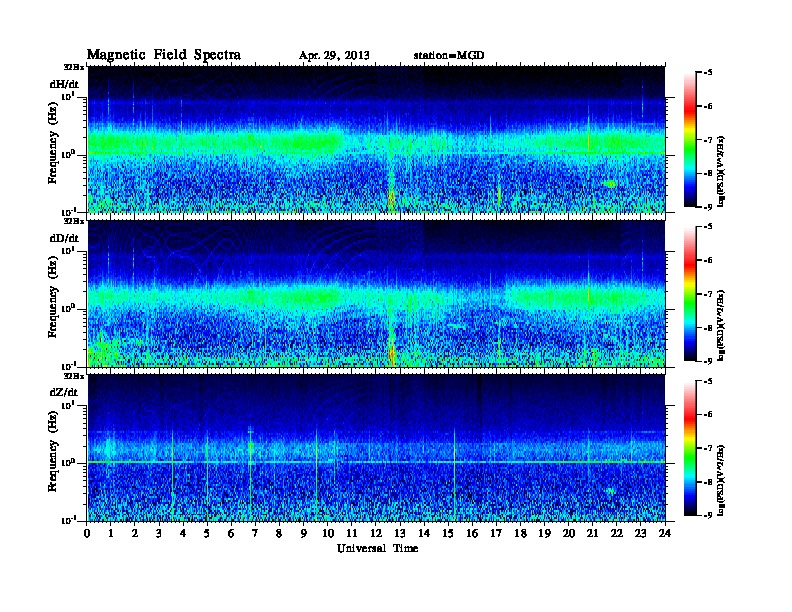Viewport: 792px width, 612px height.
Task: Select the dH/dt panel label
Action: tap(64, 84)
